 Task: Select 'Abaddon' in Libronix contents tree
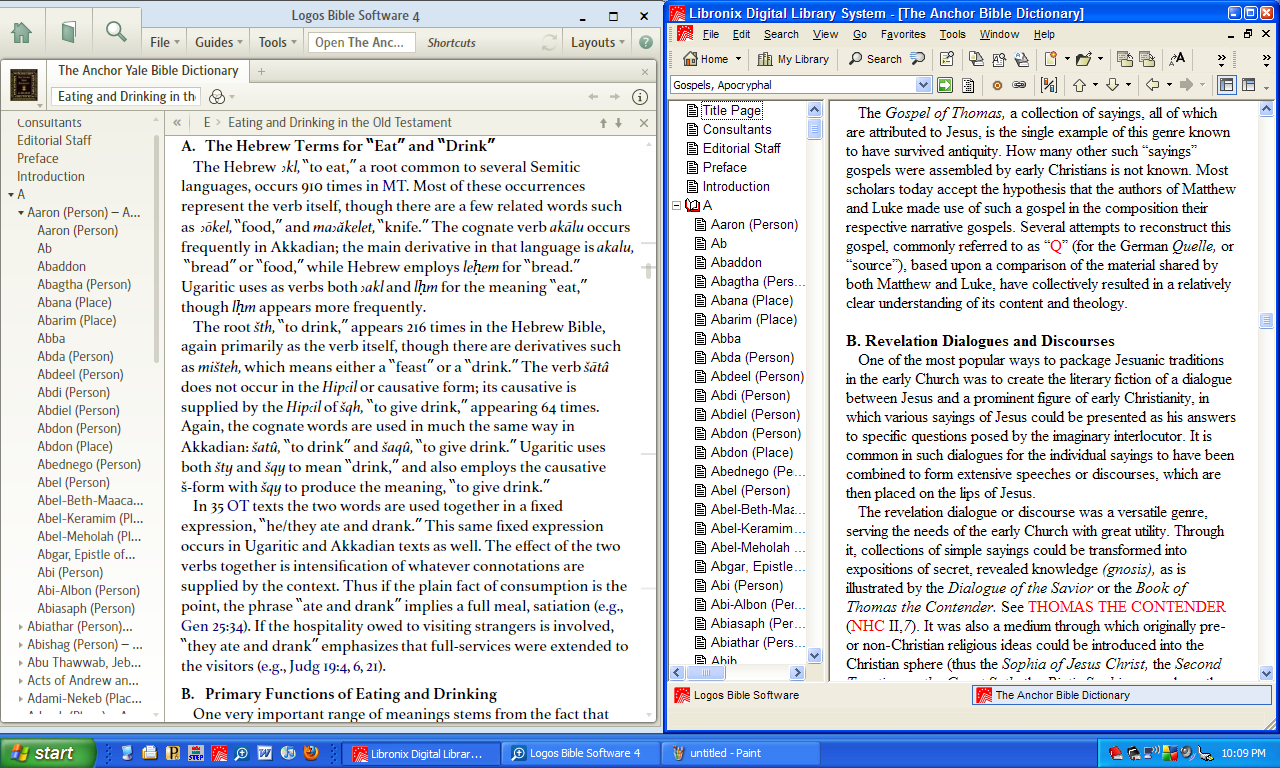pyautogui.click(x=736, y=263)
